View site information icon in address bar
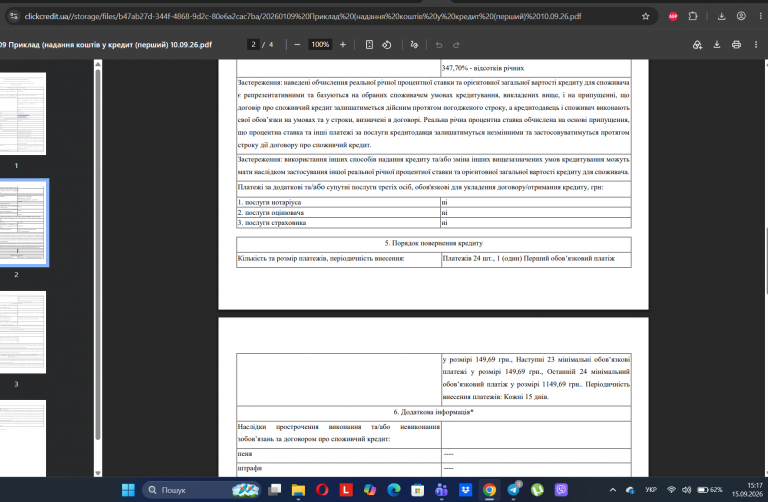This screenshot has width=768, height=502. [x=14, y=16]
